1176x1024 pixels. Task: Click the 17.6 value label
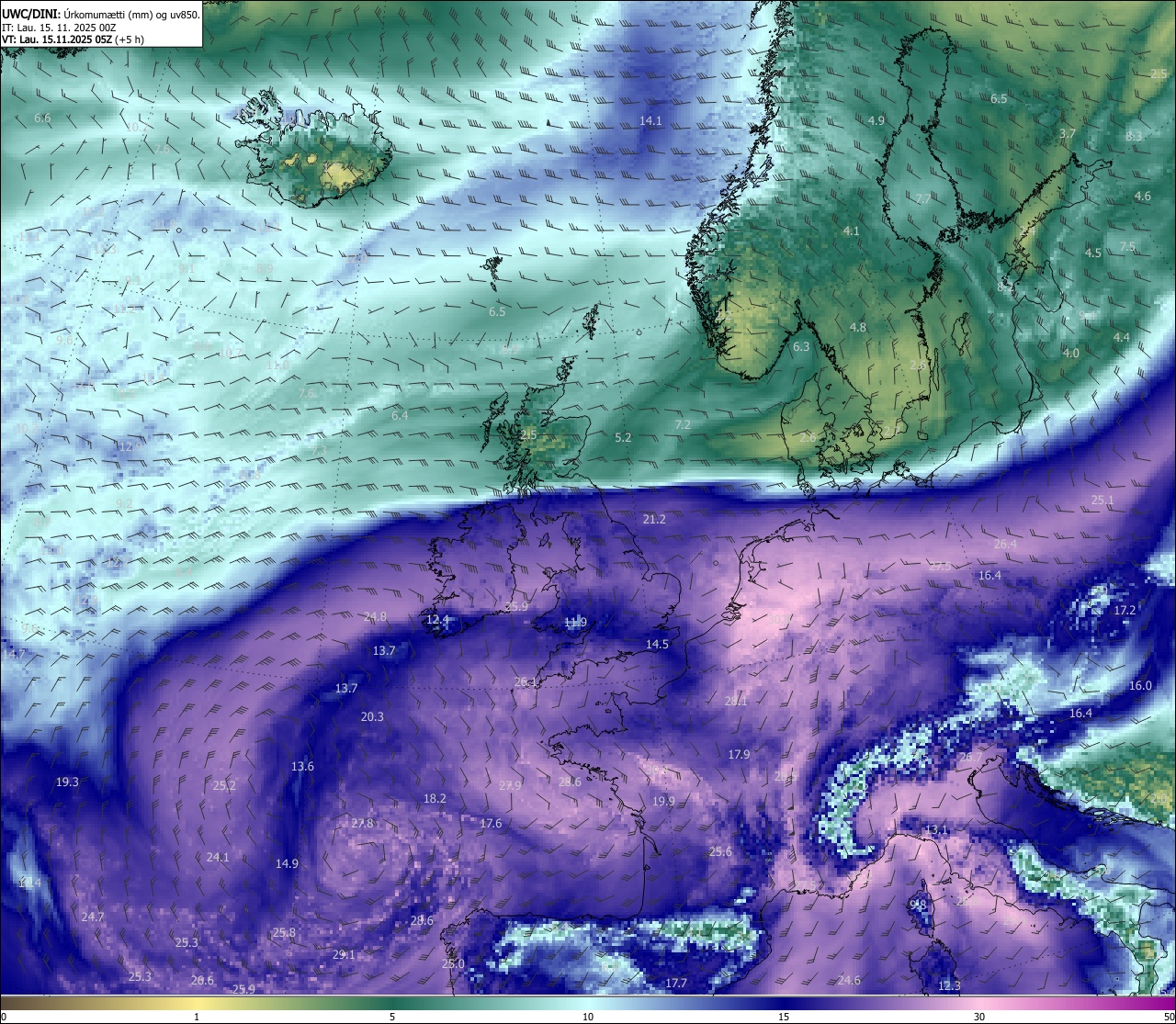coord(491,823)
